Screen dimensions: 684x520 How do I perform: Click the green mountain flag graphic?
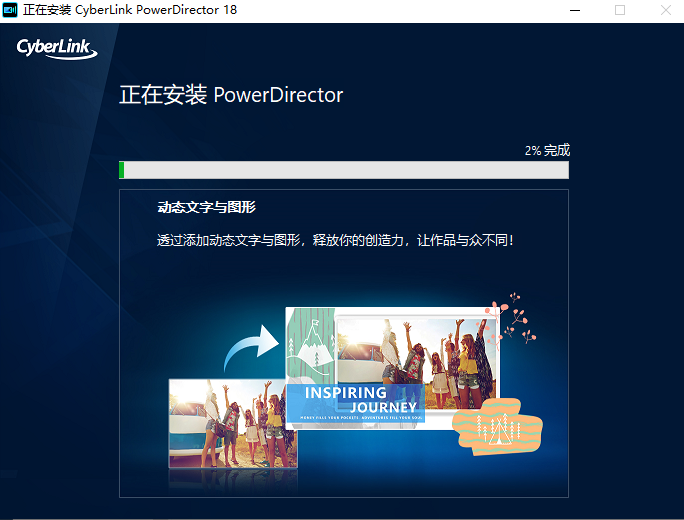tap(311, 344)
